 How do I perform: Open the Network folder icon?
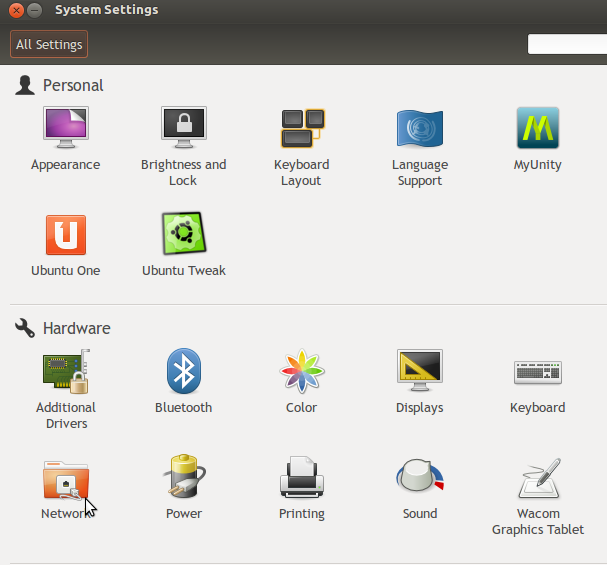point(66,479)
